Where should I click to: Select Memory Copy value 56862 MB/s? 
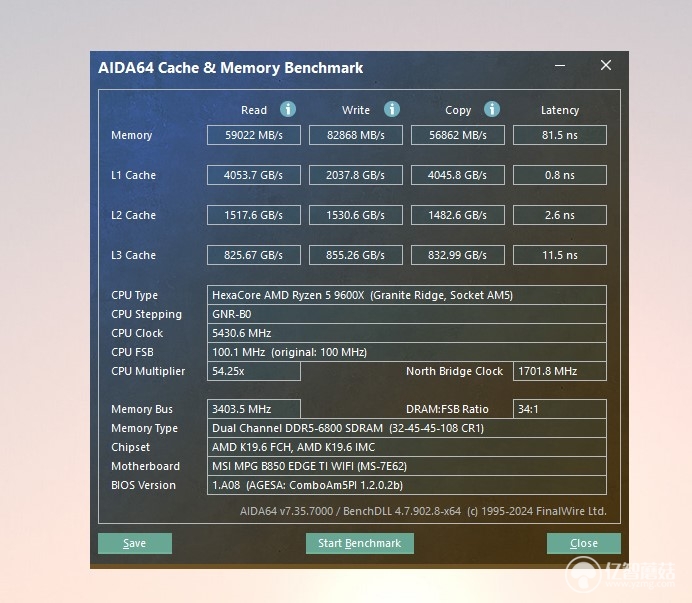click(458, 135)
